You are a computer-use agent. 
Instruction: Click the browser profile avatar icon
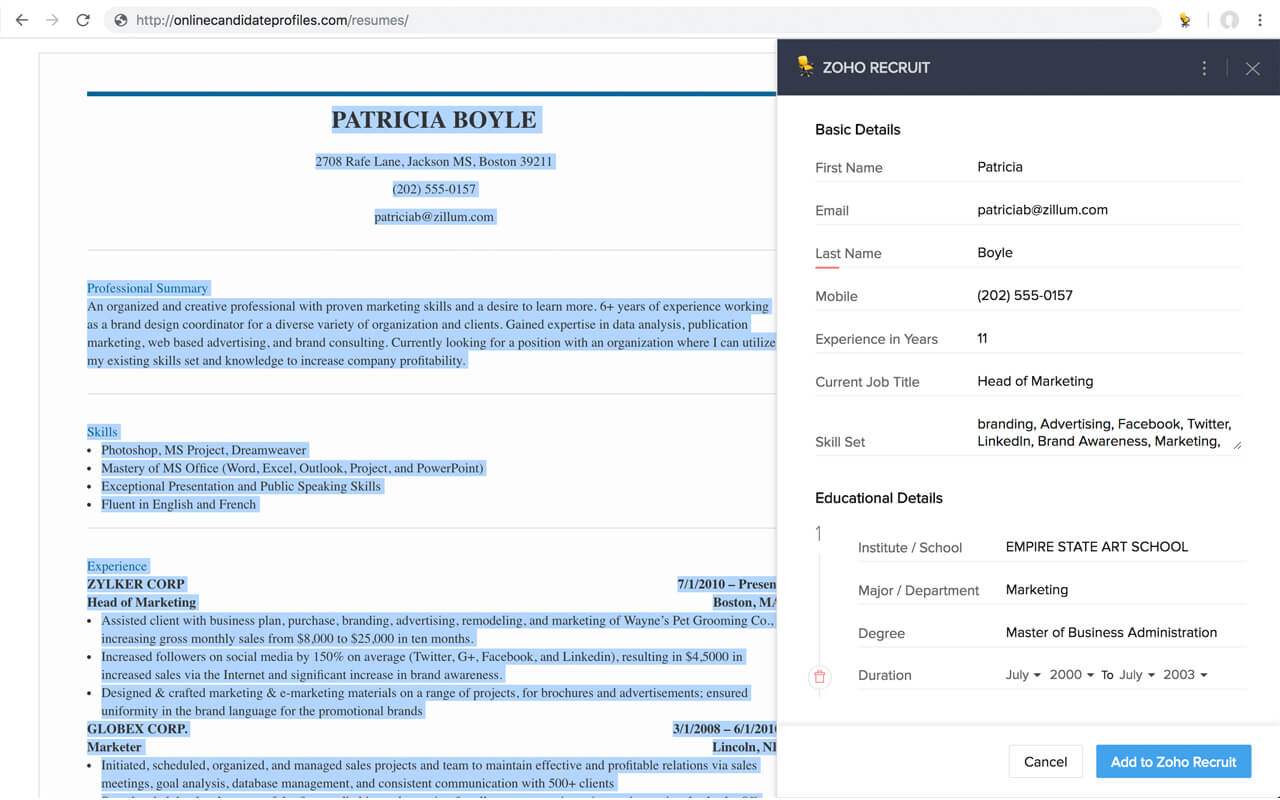click(x=1228, y=19)
